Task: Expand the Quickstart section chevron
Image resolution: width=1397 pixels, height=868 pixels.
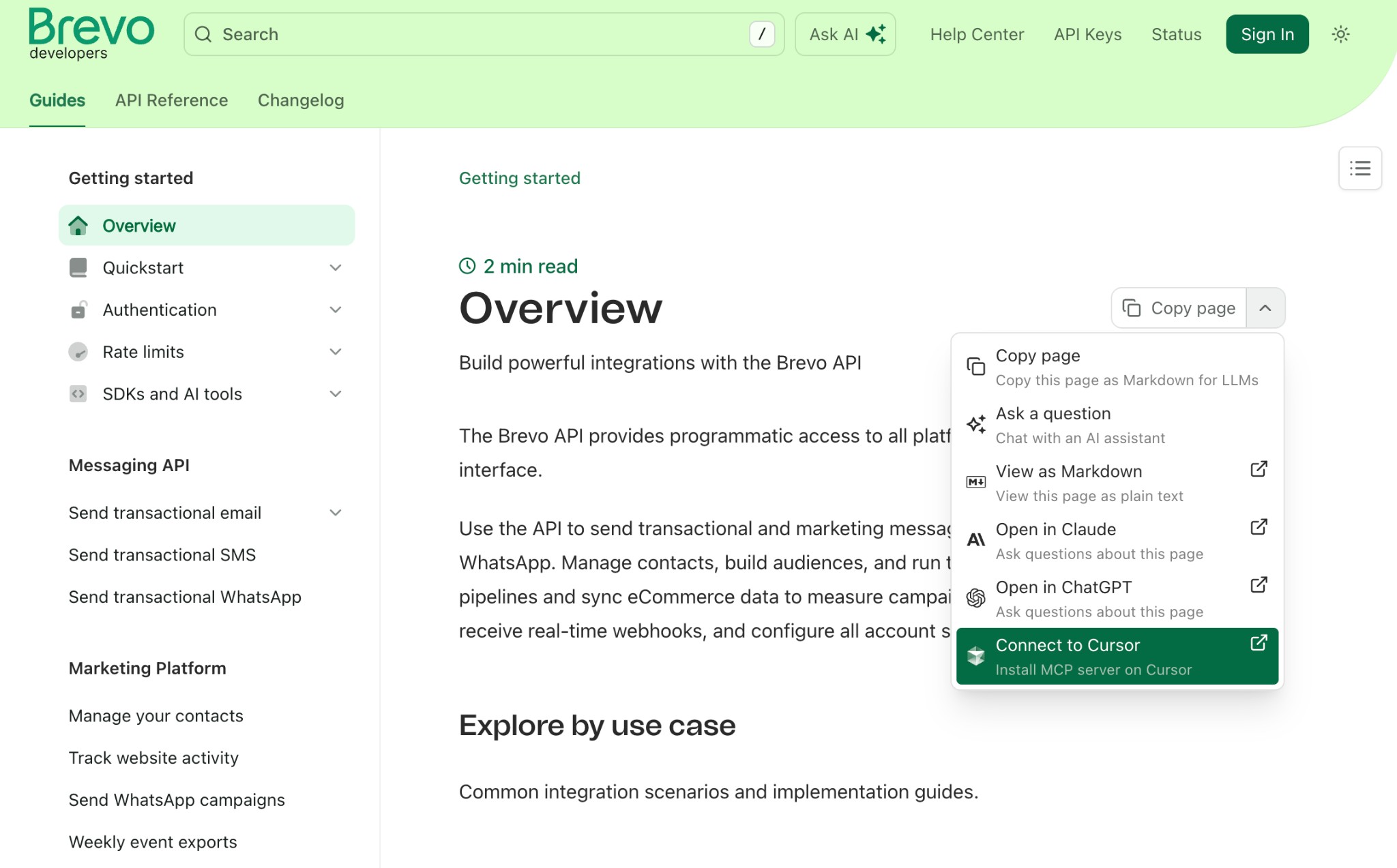Action: [335, 267]
